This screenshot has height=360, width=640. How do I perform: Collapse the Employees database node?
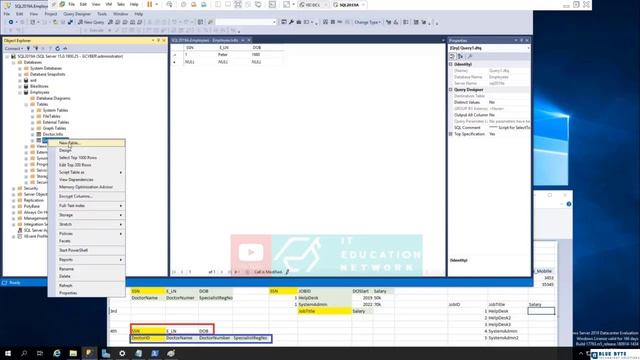pyautogui.click(x=20, y=93)
